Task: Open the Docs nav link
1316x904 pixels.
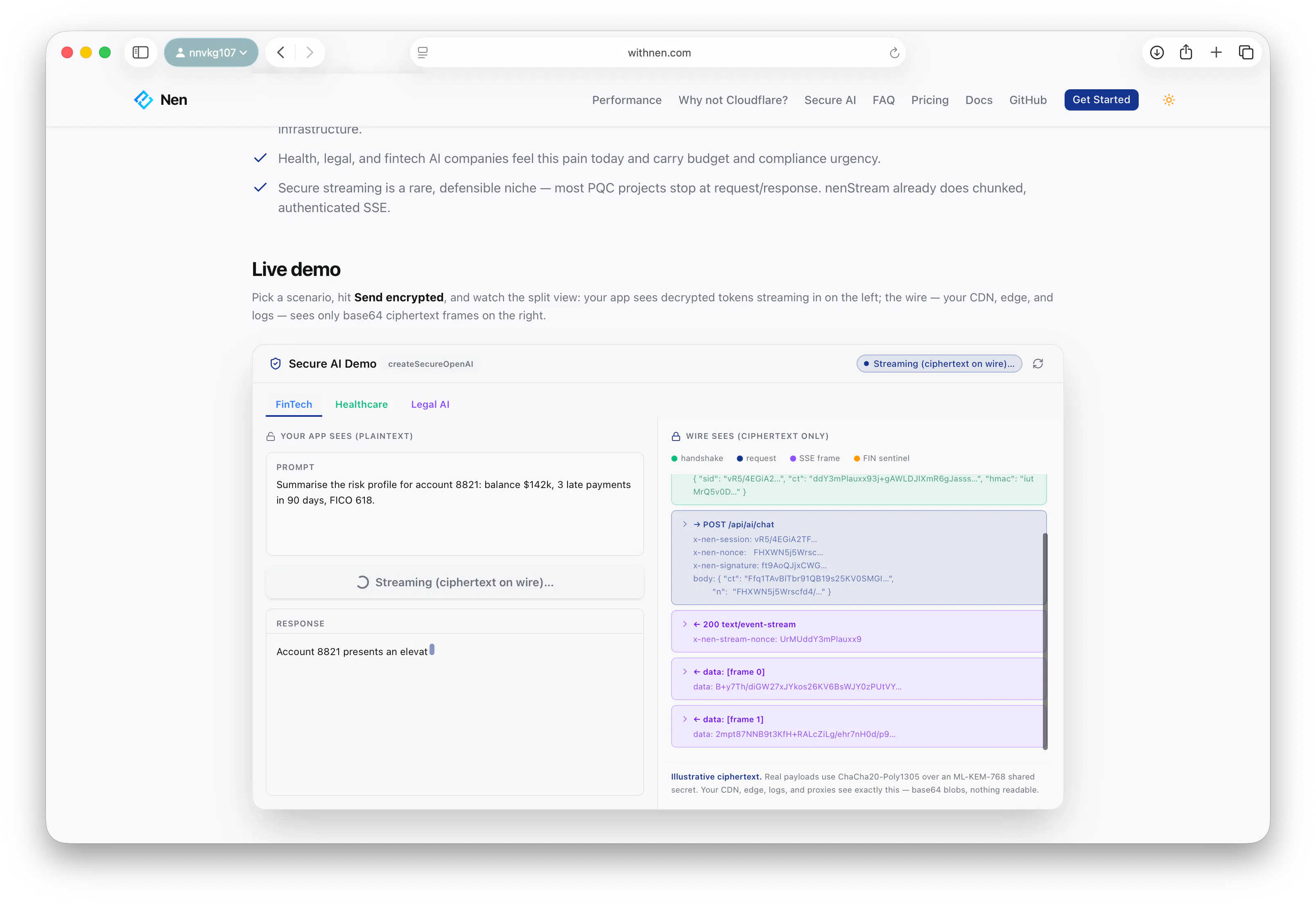Action: pos(978,100)
